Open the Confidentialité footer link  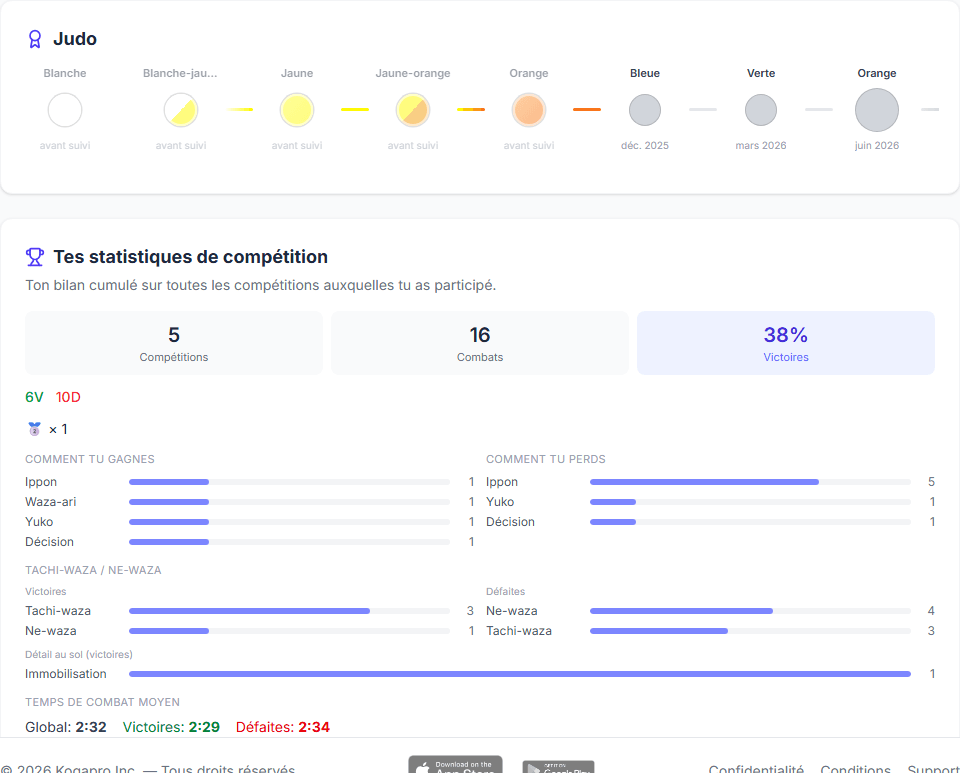tap(756, 769)
